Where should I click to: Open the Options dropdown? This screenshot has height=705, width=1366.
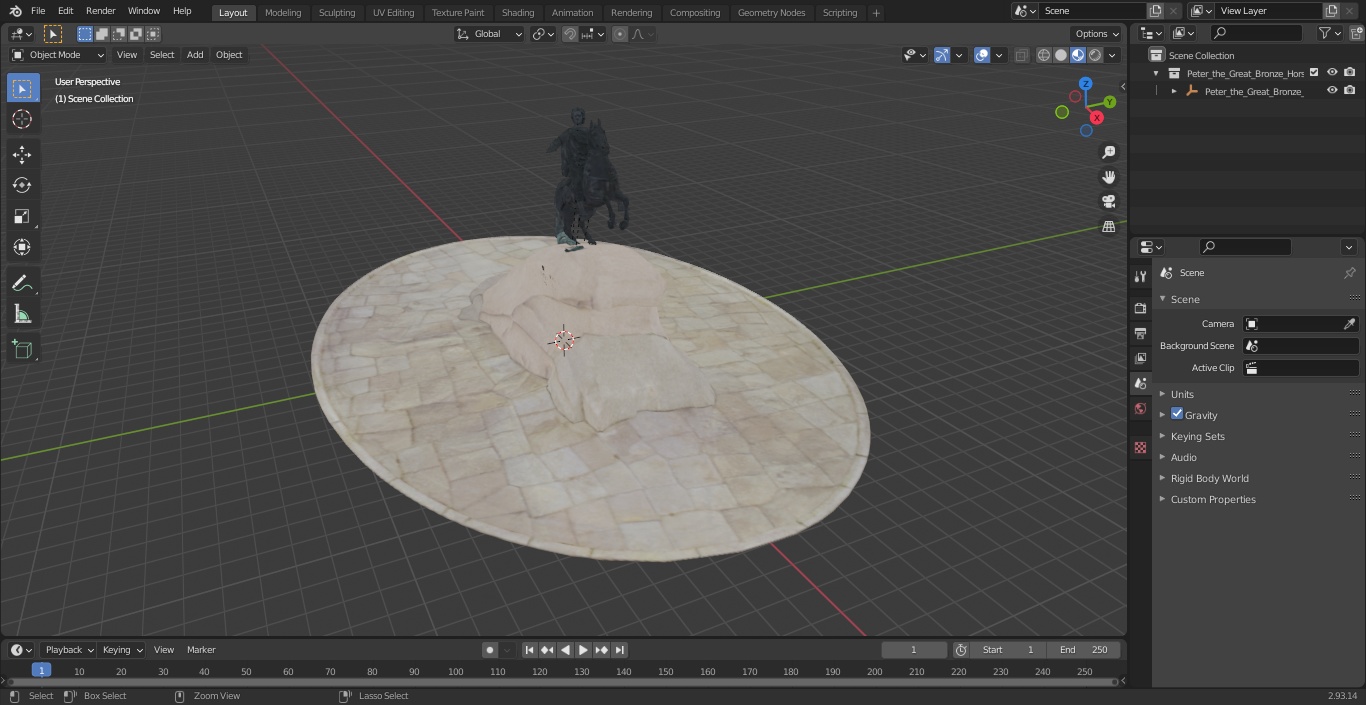point(1097,34)
